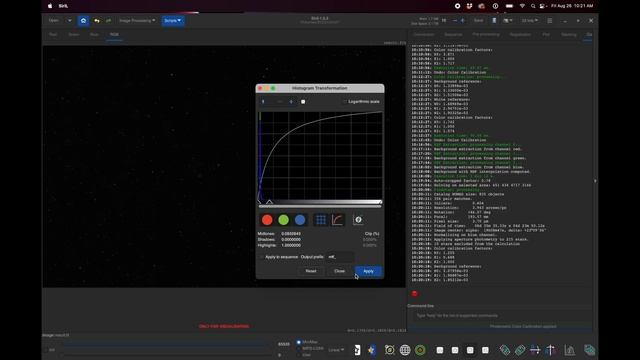The width and height of the screenshot is (640, 360).
Task: Switch to the RGB image tab
Action: click(114, 35)
